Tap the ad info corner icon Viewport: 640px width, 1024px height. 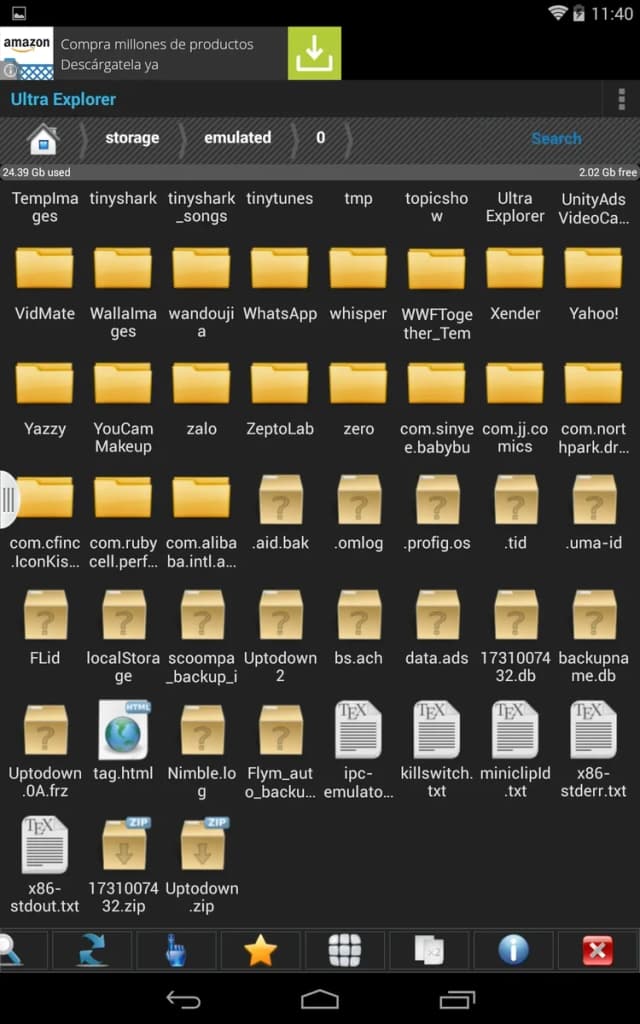8,71
